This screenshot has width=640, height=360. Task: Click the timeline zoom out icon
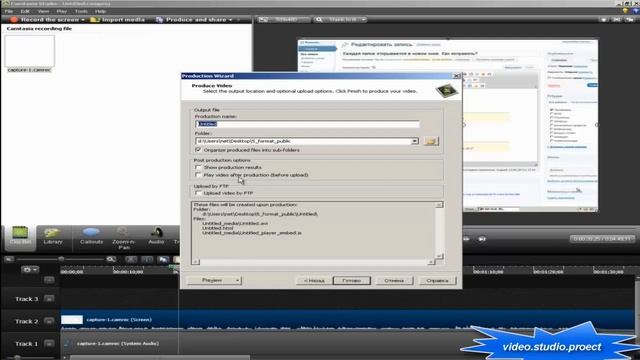tap(9, 259)
